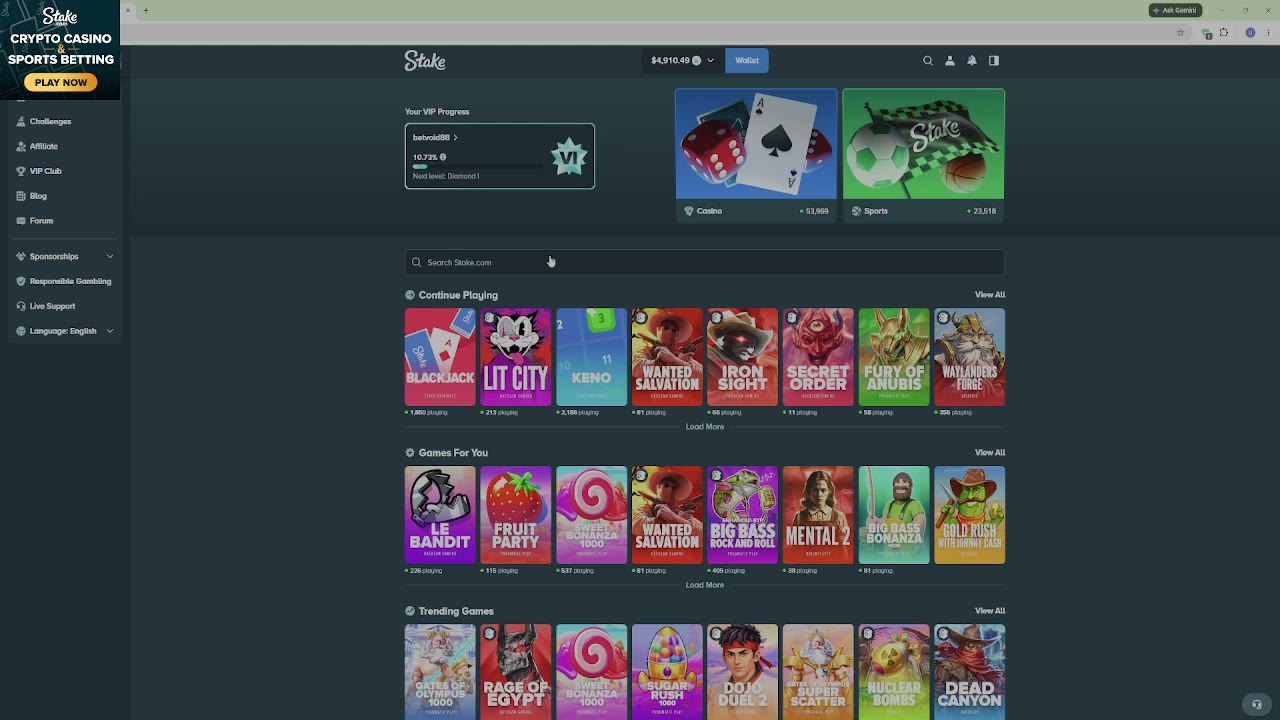Image resolution: width=1280 pixels, height=720 pixels.
Task: Go to the Stake logo home link
Action: pyautogui.click(x=425, y=61)
